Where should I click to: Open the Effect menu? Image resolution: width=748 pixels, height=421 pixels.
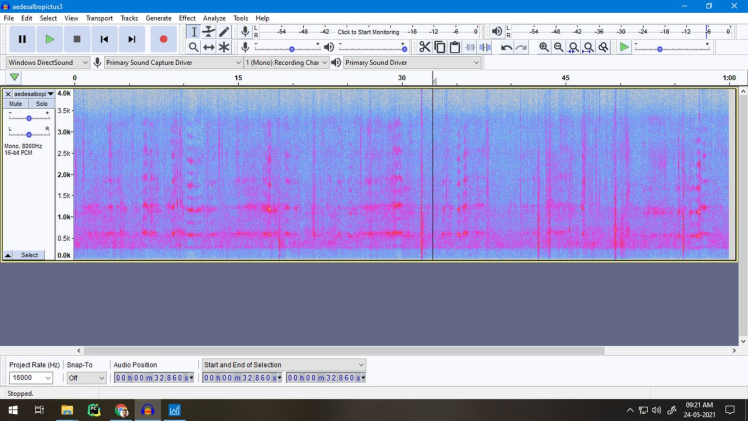(x=187, y=18)
